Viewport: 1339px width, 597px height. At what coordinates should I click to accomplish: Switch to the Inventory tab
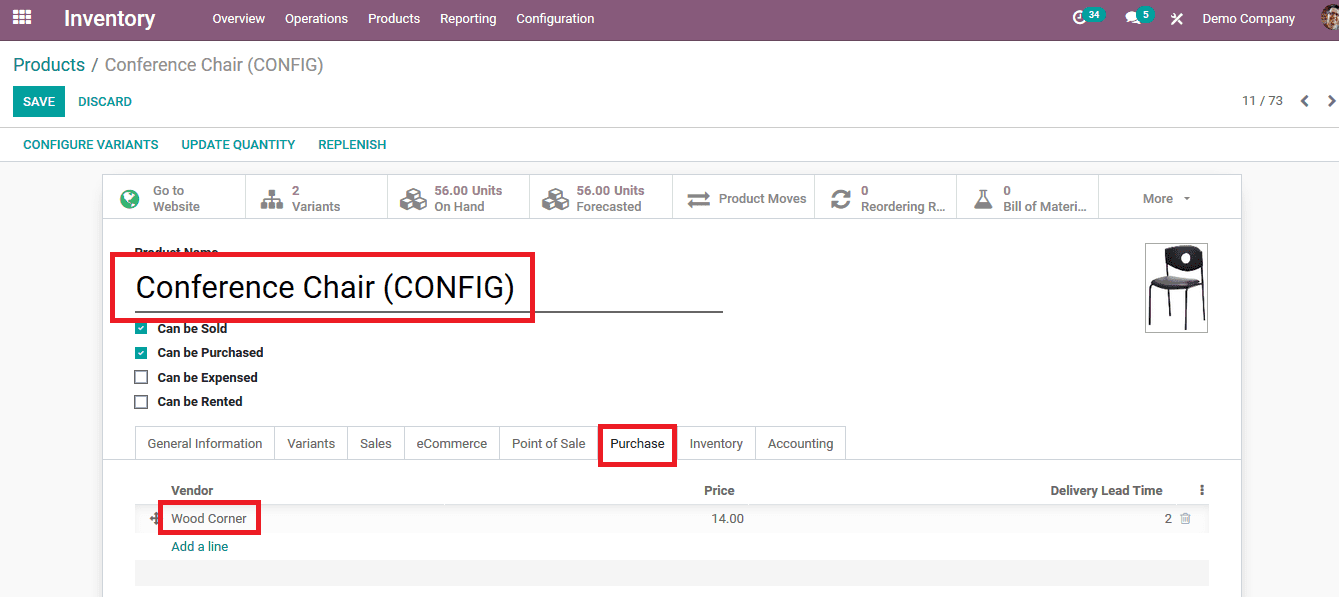tap(716, 443)
